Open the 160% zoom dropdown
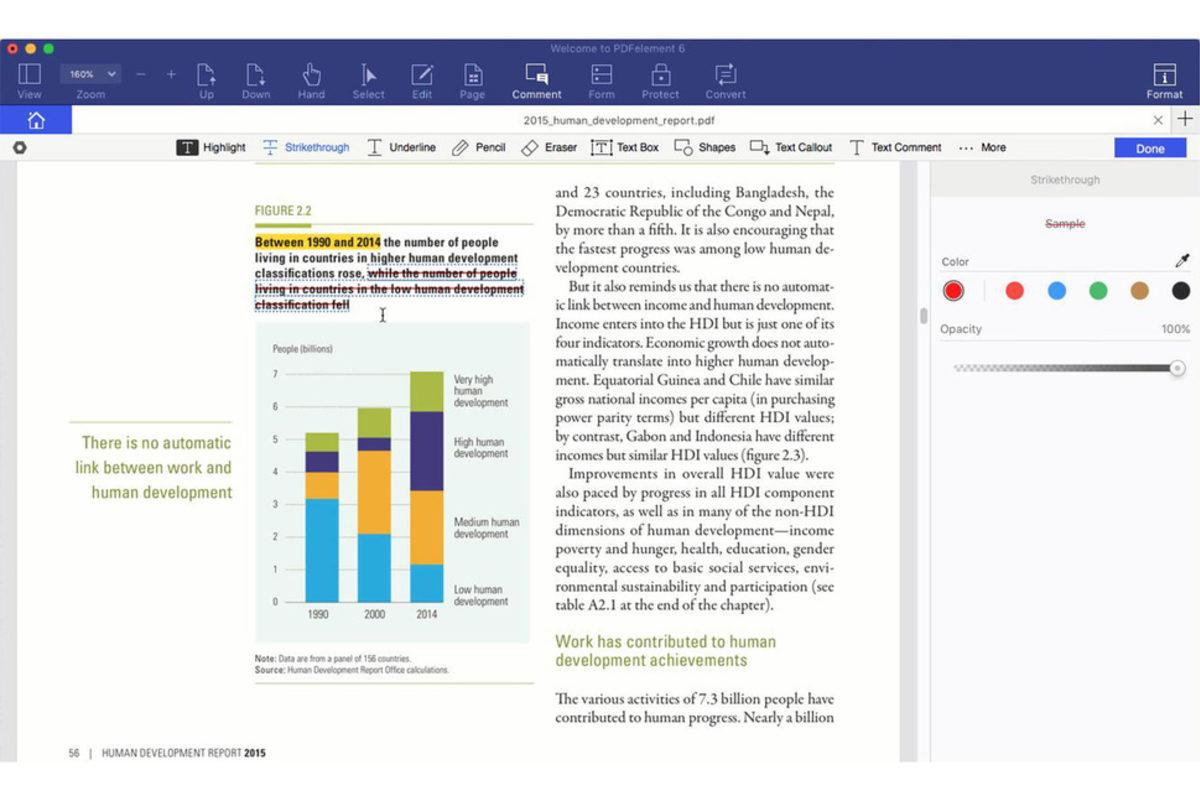1200x801 pixels. click(x=91, y=74)
